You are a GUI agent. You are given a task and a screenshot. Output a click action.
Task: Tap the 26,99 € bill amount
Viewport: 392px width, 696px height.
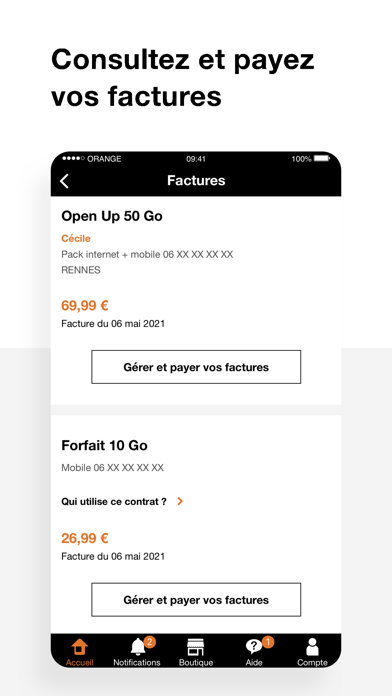[x=85, y=538]
